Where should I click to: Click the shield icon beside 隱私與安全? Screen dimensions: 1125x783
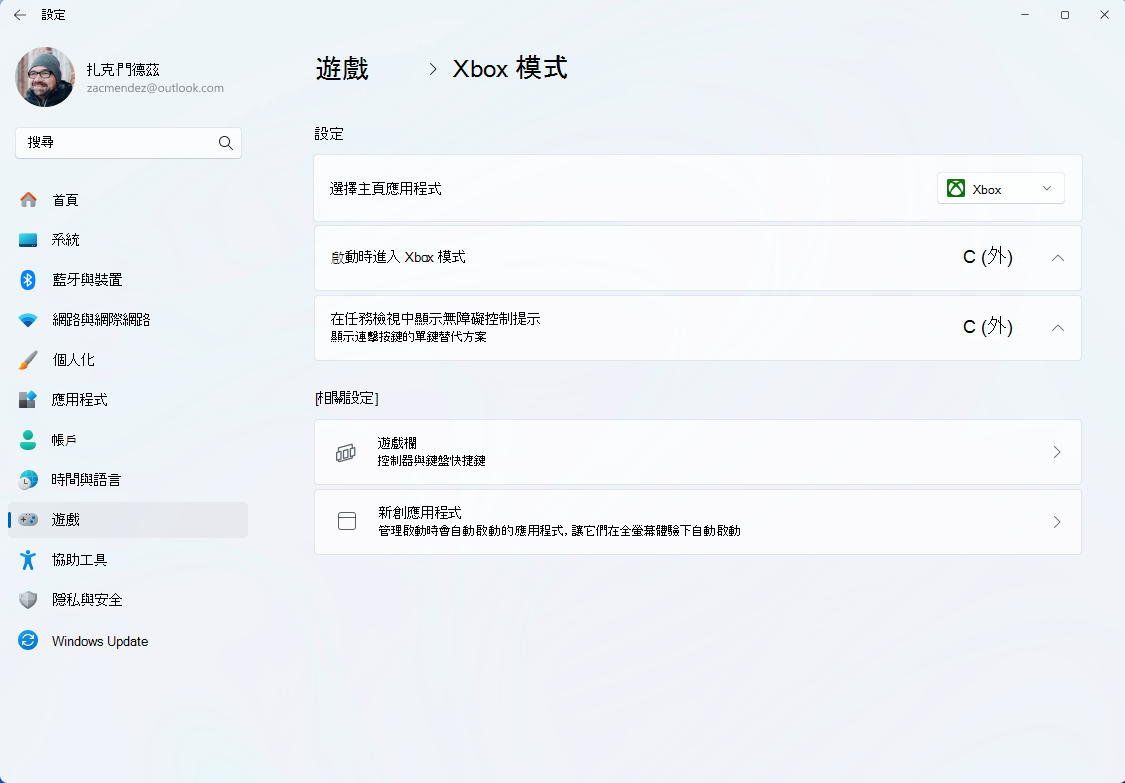pos(28,600)
